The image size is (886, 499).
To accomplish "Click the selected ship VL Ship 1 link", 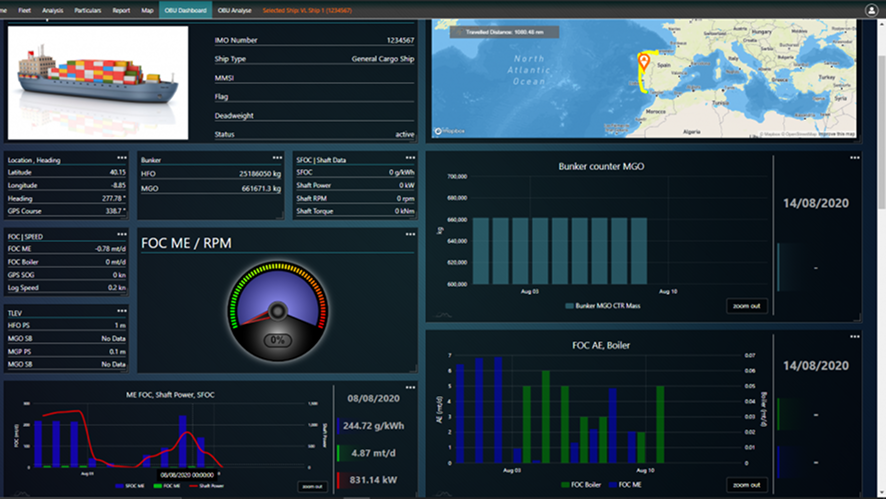I will point(307,10).
